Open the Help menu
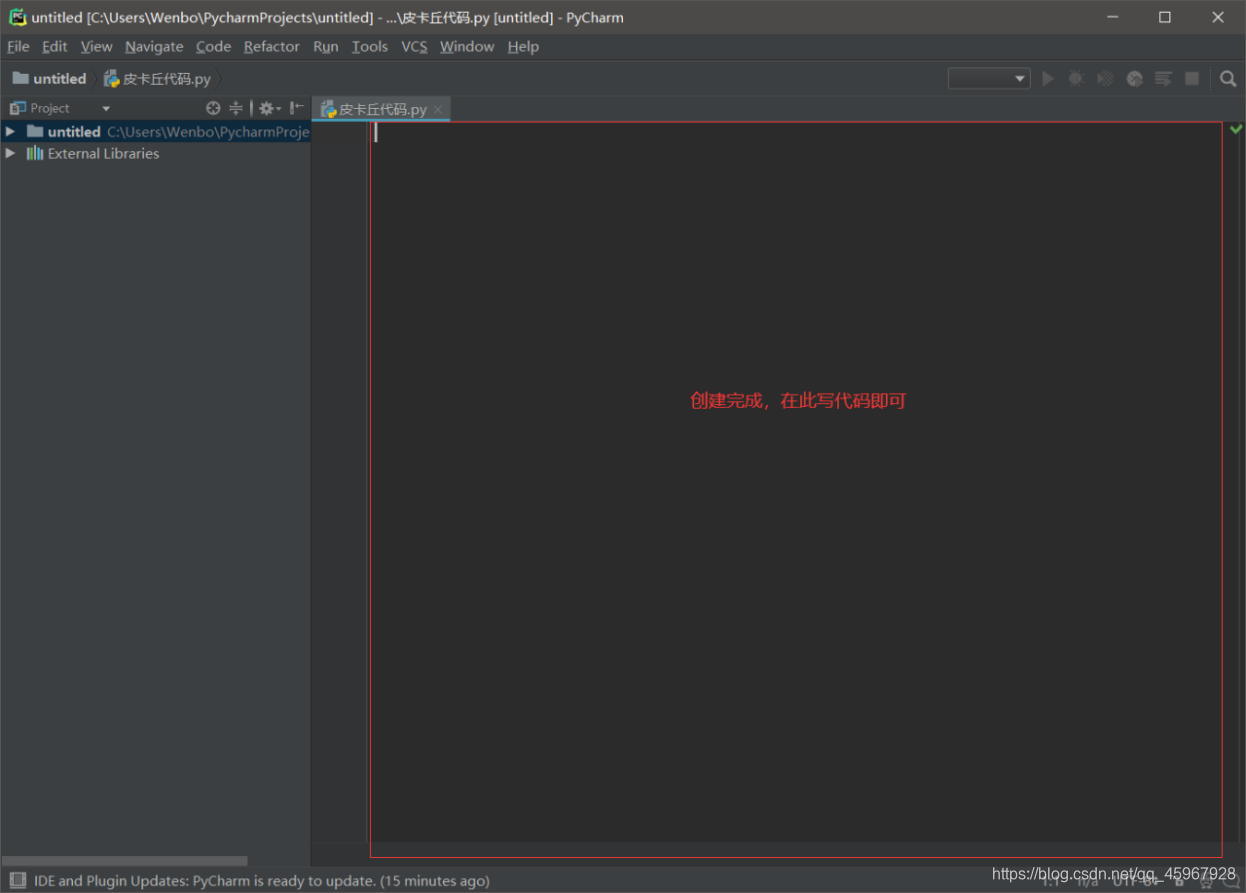This screenshot has width=1246, height=893. pos(523,46)
